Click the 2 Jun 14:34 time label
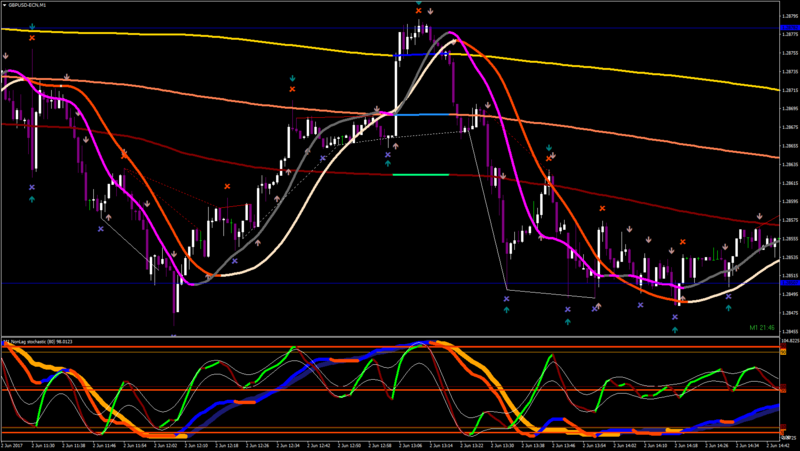The width and height of the screenshot is (800, 451). tap(746, 445)
